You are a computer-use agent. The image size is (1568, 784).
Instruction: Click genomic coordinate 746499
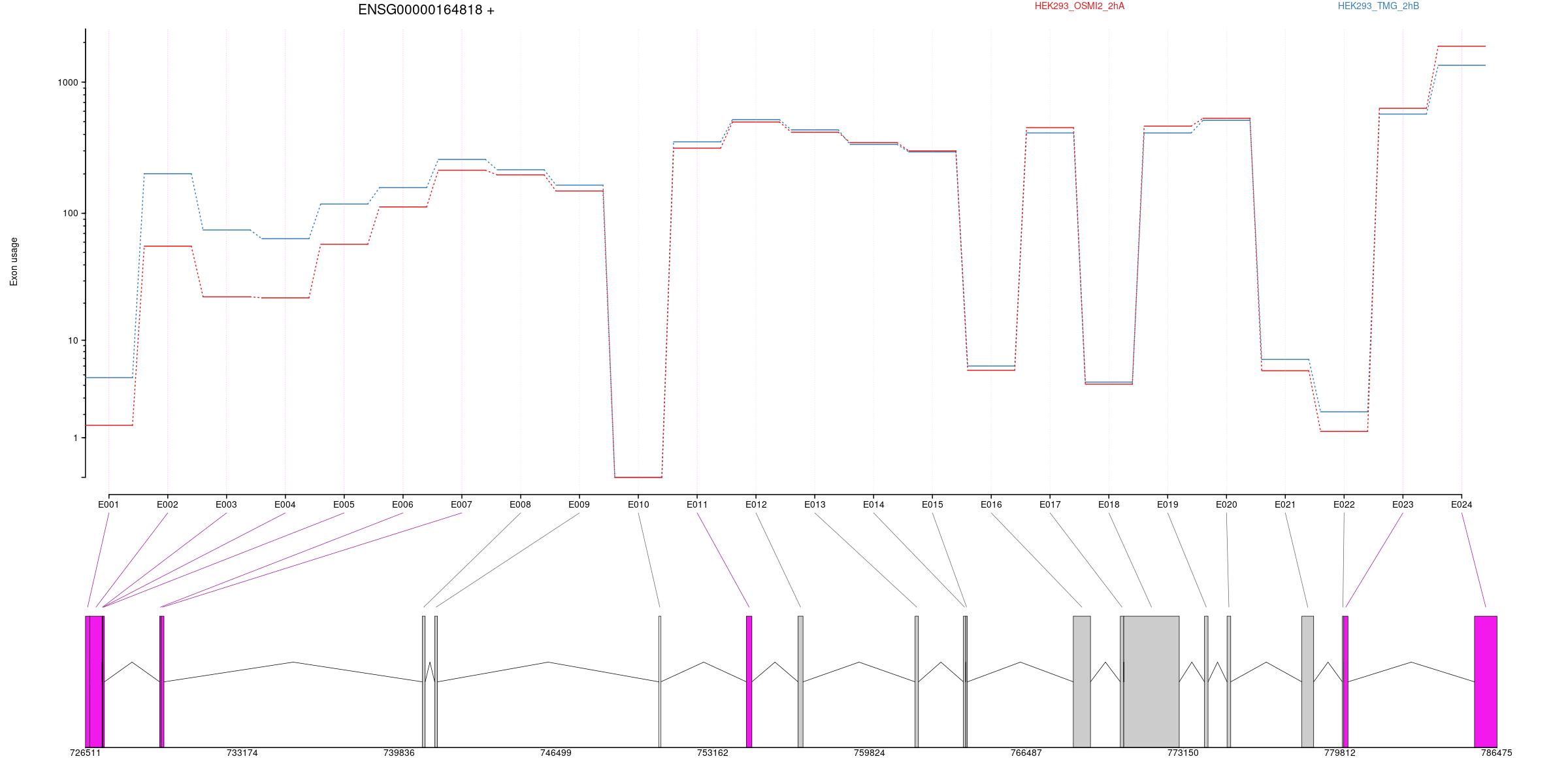coord(555,753)
